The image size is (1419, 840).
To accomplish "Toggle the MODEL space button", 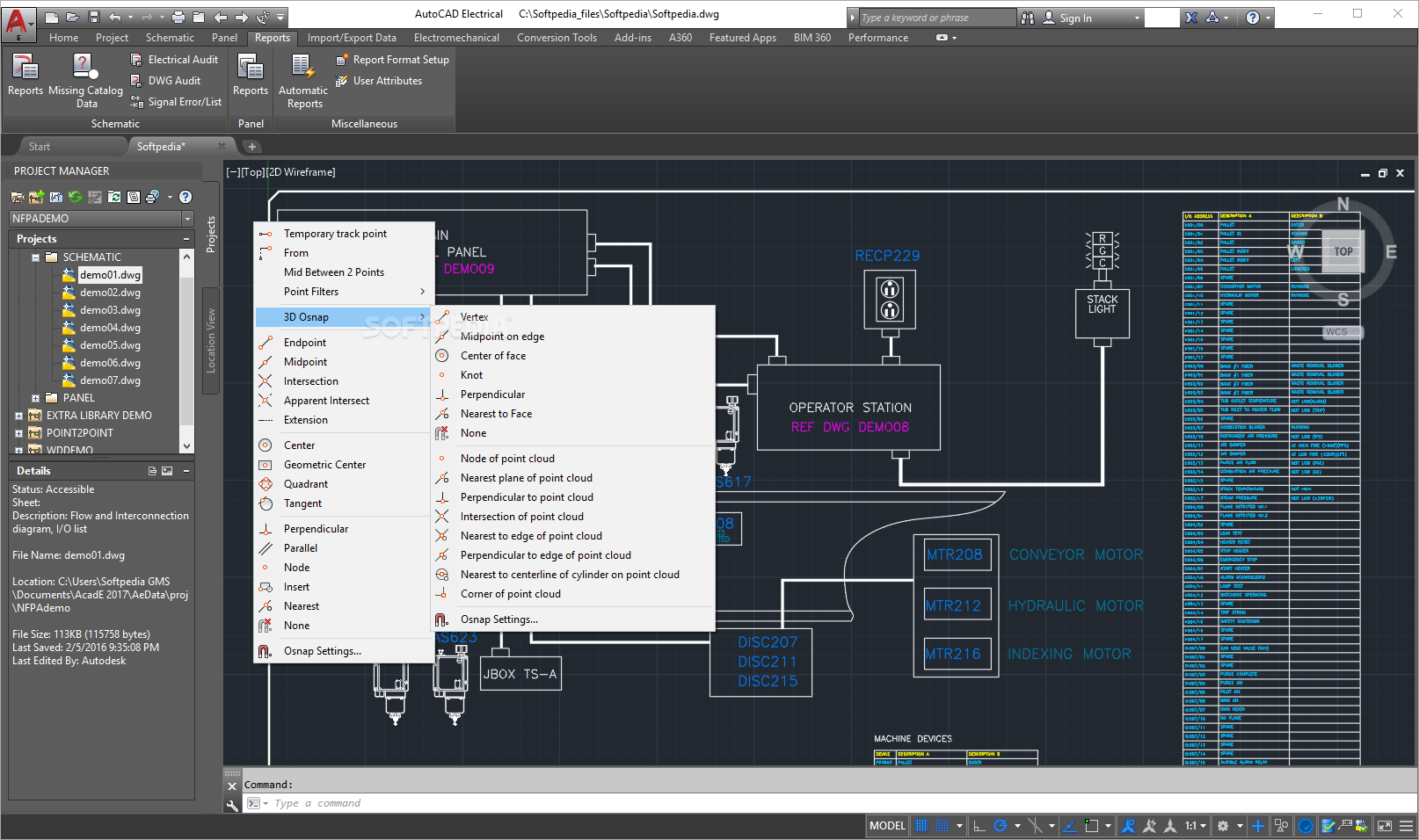I will (x=887, y=826).
